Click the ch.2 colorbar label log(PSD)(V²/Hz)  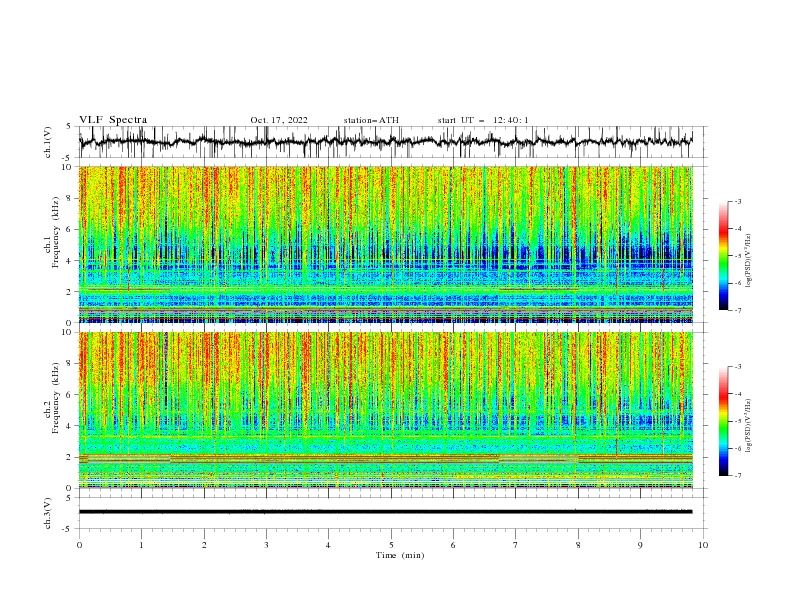pos(748,425)
